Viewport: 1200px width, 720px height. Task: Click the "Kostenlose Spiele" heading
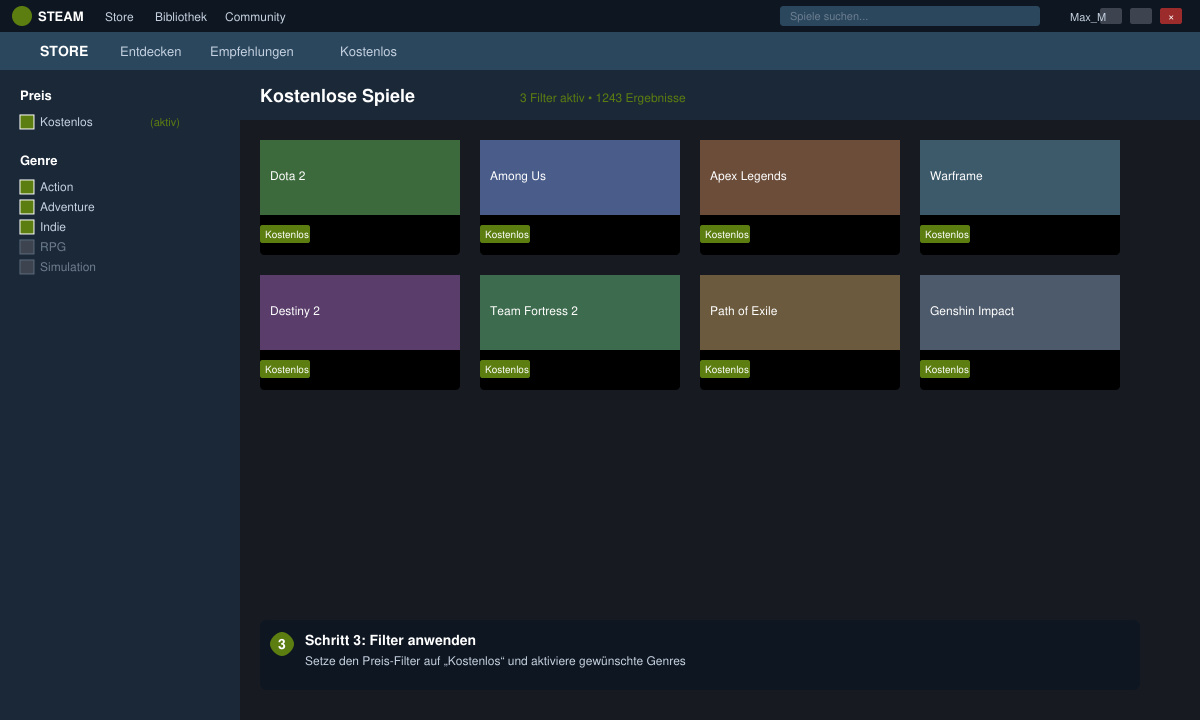337,96
